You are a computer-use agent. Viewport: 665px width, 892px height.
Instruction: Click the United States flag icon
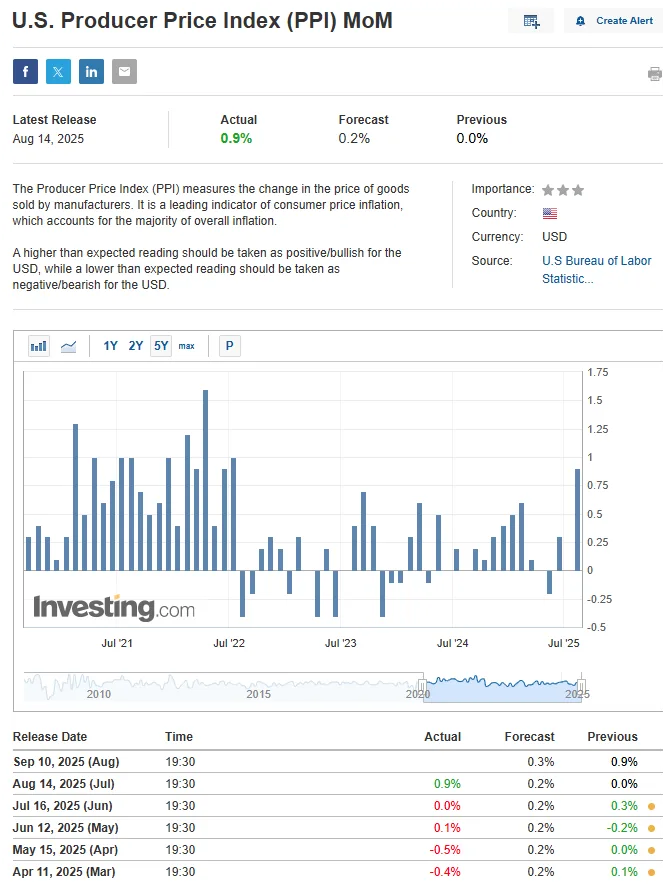(550, 213)
